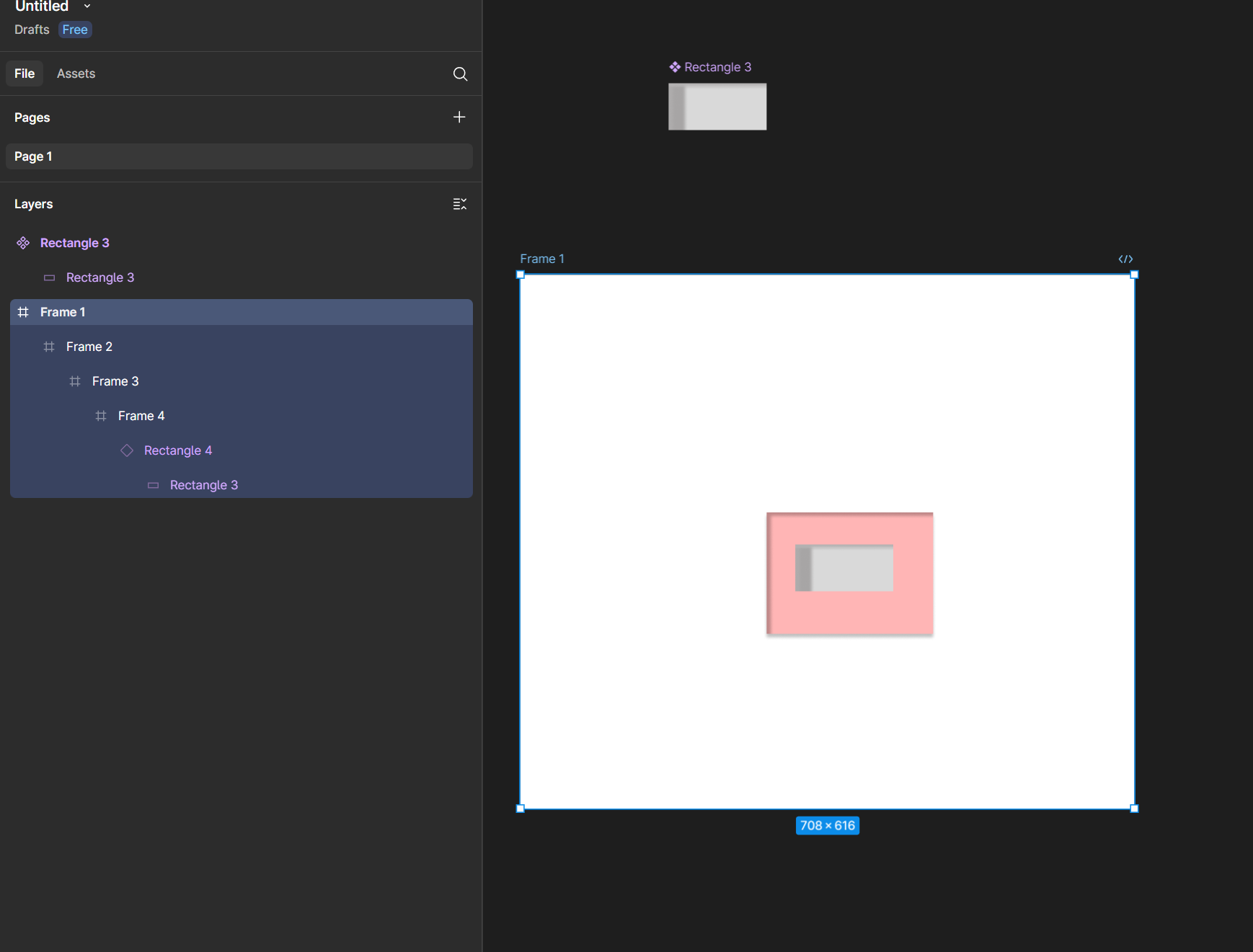This screenshot has height=952, width=1253.
Task: Select the Rectangle 4 instance layer
Action: (x=242, y=450)
